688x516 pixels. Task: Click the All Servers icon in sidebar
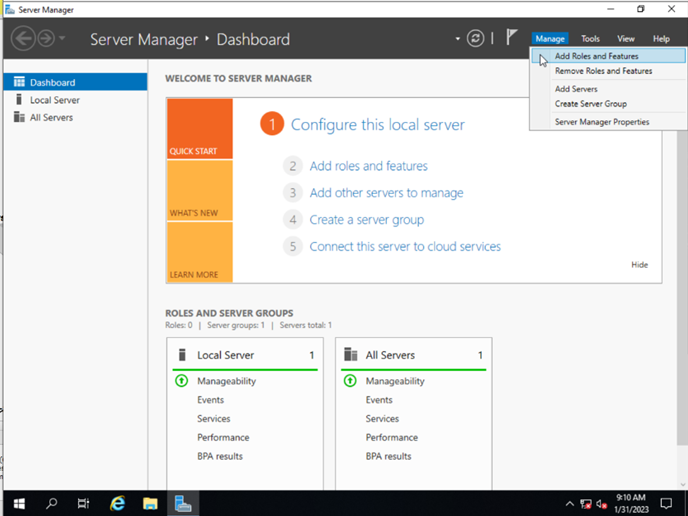pos(19,117)
